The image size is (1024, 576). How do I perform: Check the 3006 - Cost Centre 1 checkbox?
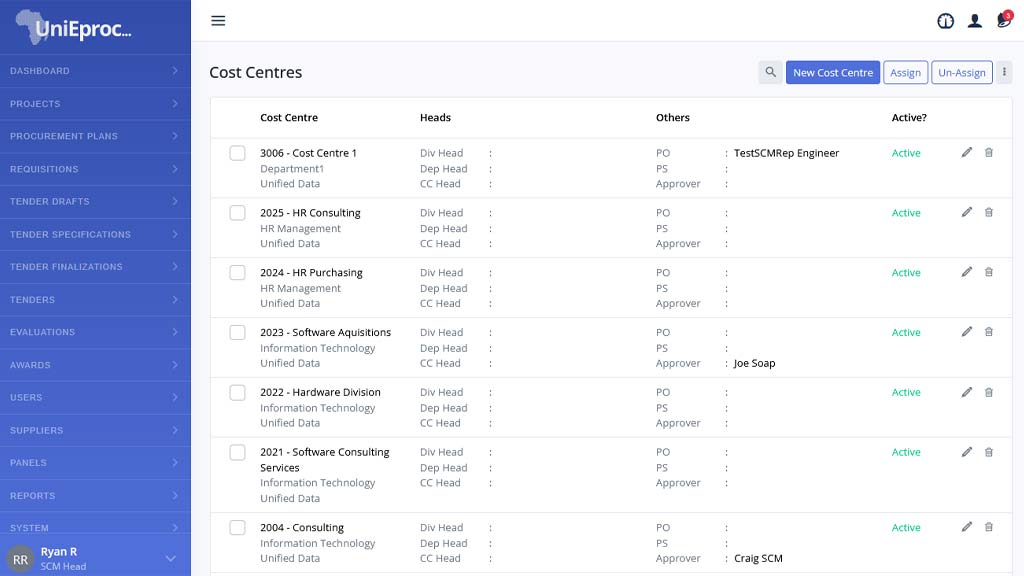coord(237,153)
